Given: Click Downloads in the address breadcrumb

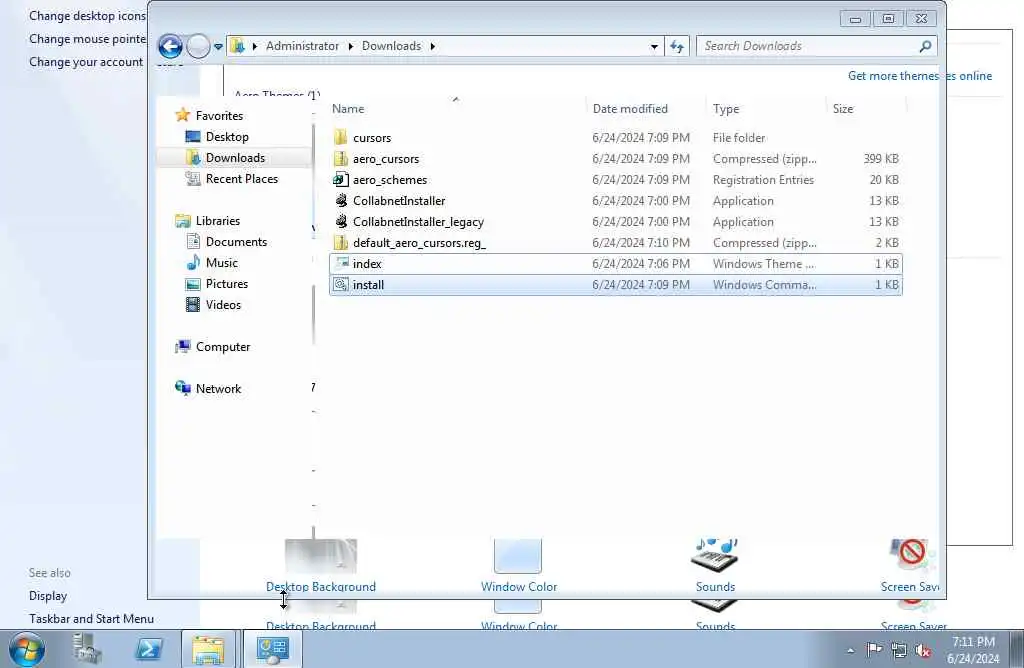Looking at the screenshot, I should (391, 46).
